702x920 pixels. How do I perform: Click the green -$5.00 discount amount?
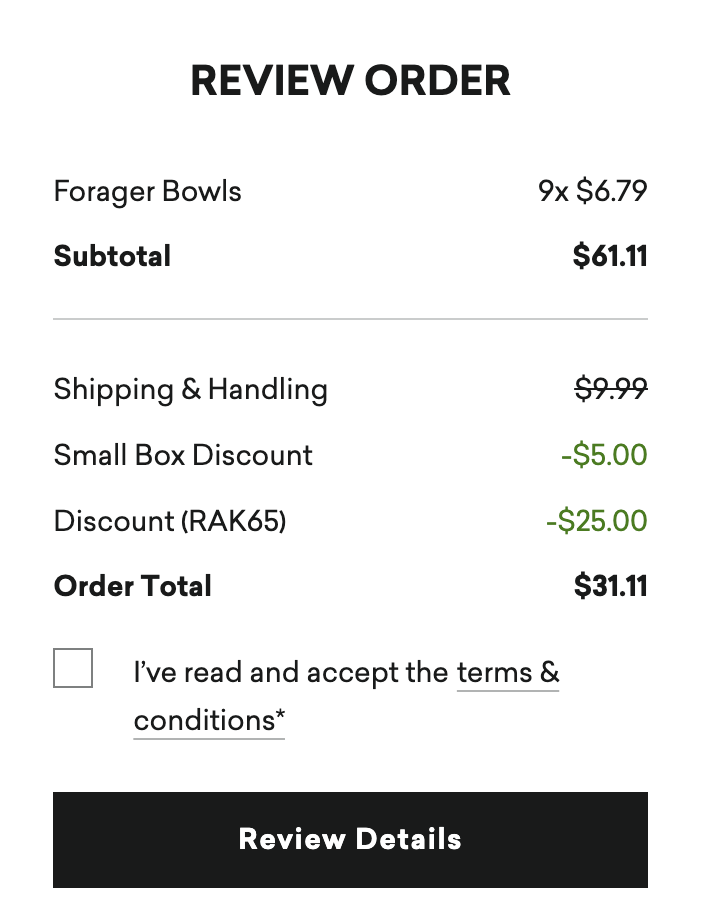[604, 455]
